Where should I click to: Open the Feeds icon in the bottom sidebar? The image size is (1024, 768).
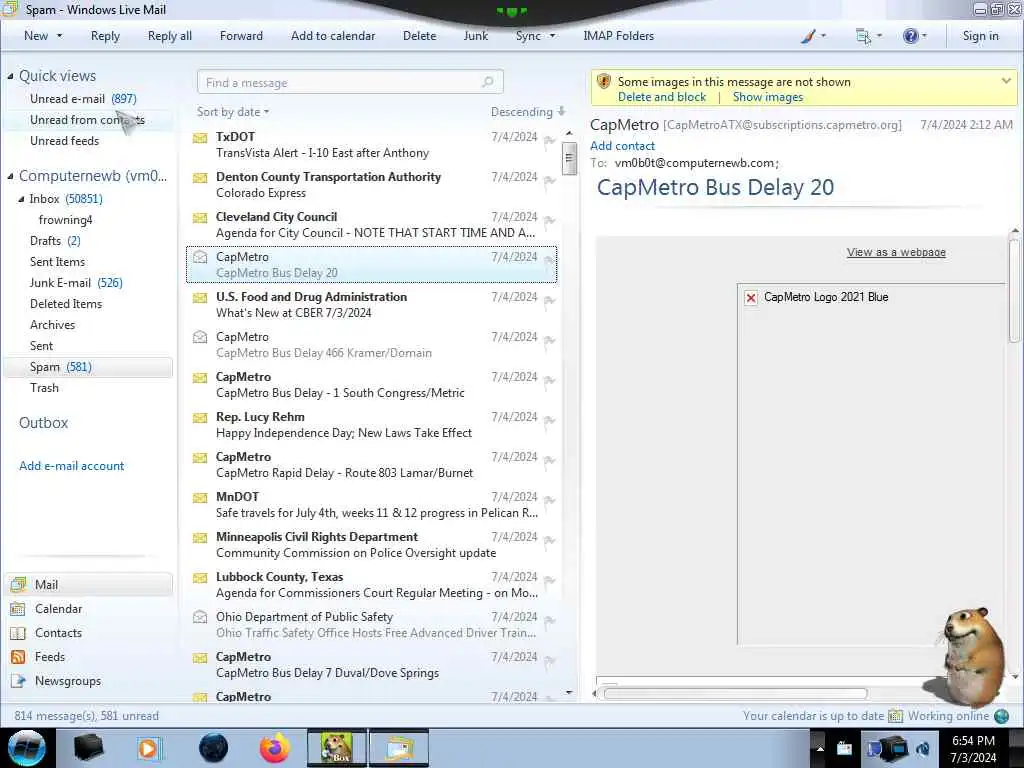pos(18,657)
